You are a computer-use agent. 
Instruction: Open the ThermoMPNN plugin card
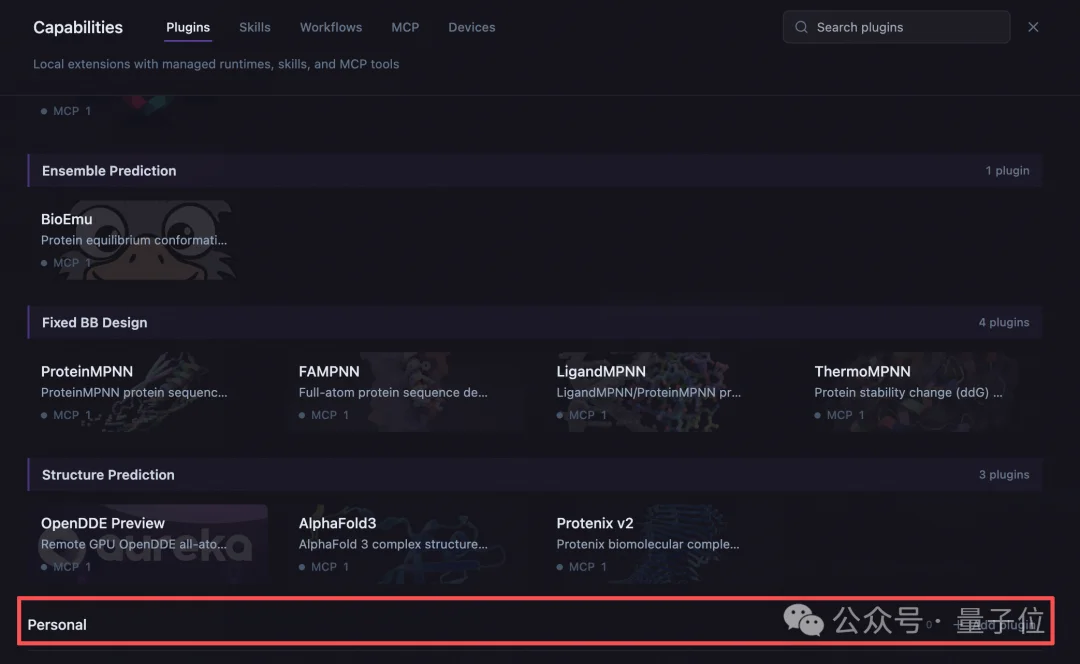click(x=922, y=392)
